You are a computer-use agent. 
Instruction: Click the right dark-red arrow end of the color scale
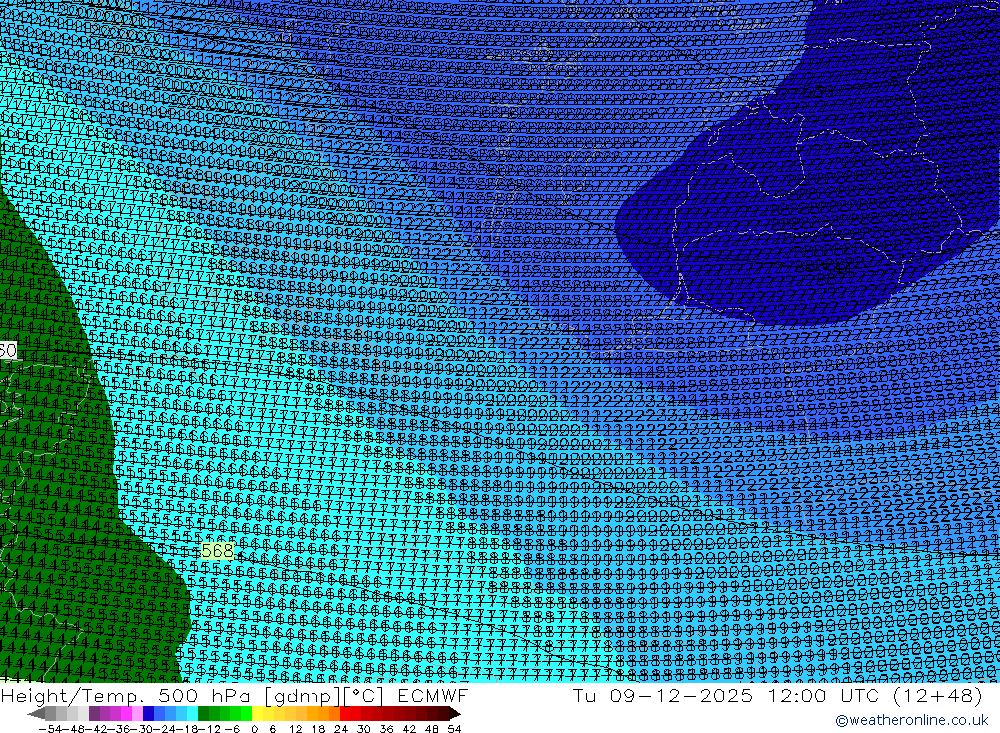455,714
